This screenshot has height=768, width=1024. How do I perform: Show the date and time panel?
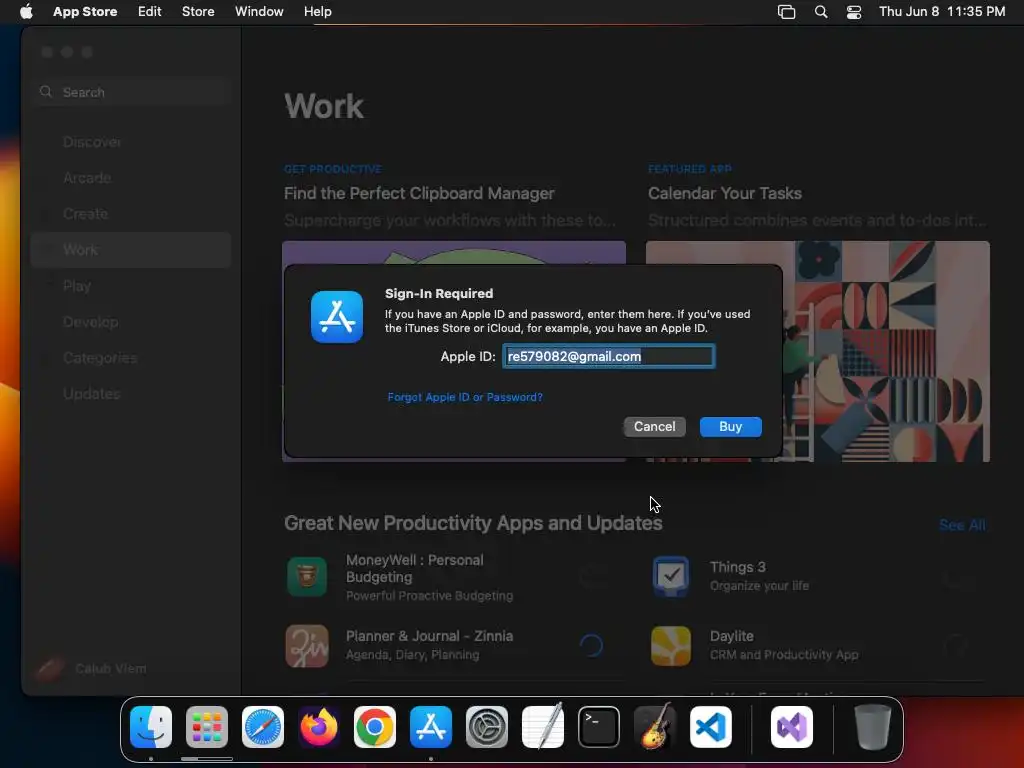pos(942,11)
